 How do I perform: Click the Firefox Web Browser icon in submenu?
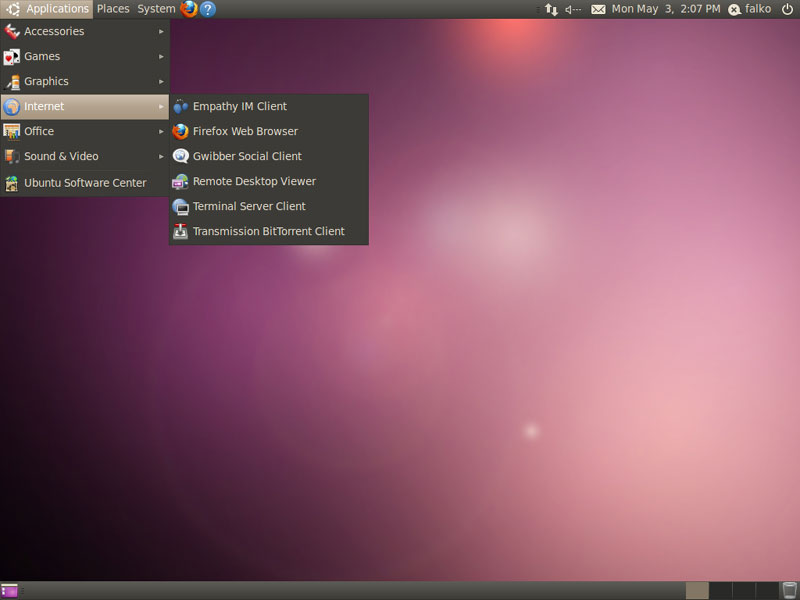pyautogui.click(x=181, y=132)
